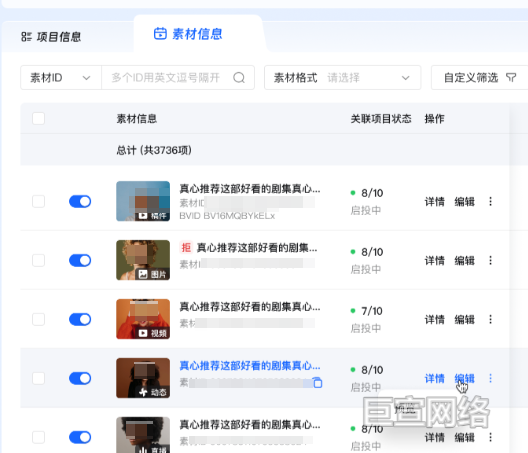Image resolution: width=528 pixels, height=453 pixels.
Task: Open the 素材ID dropdown
Action: [x=61, y=78]
